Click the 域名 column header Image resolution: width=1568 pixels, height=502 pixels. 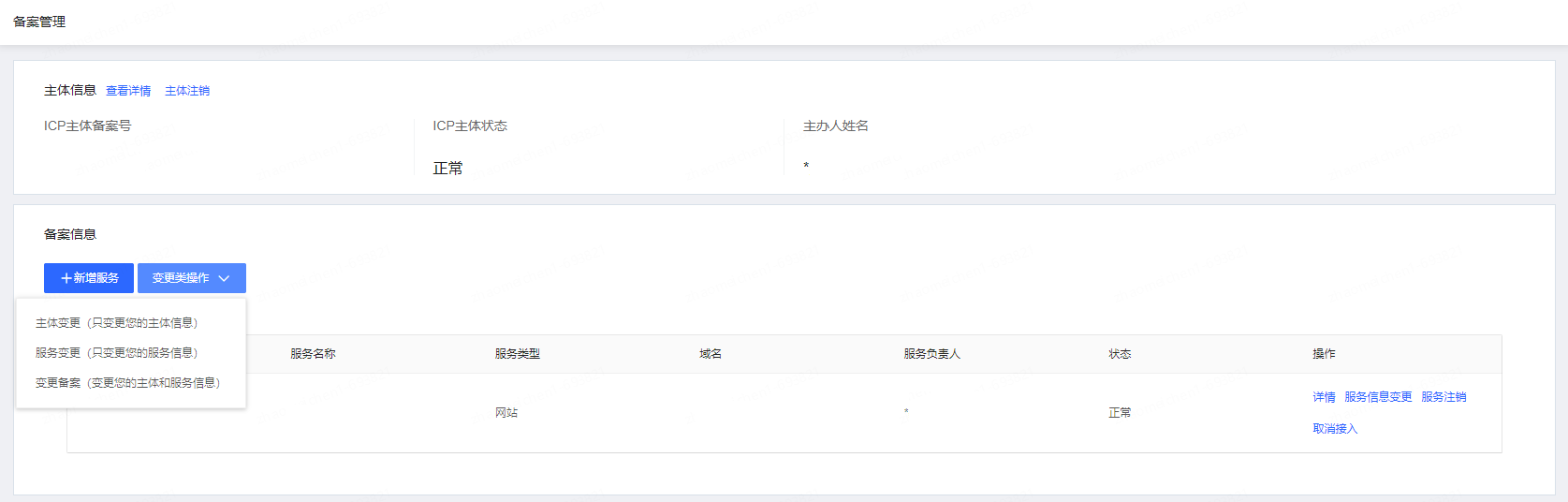[x=711, y=354]
